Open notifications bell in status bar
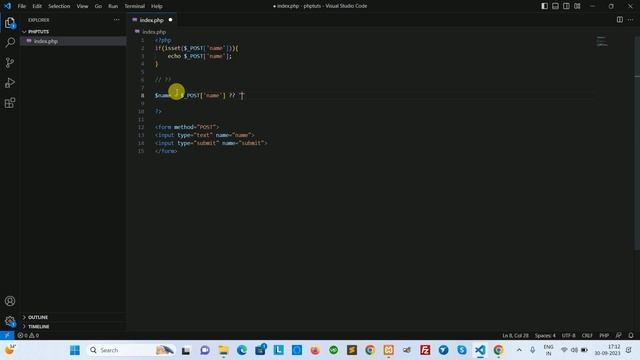640x360 pixels. (x=631, y=335)
